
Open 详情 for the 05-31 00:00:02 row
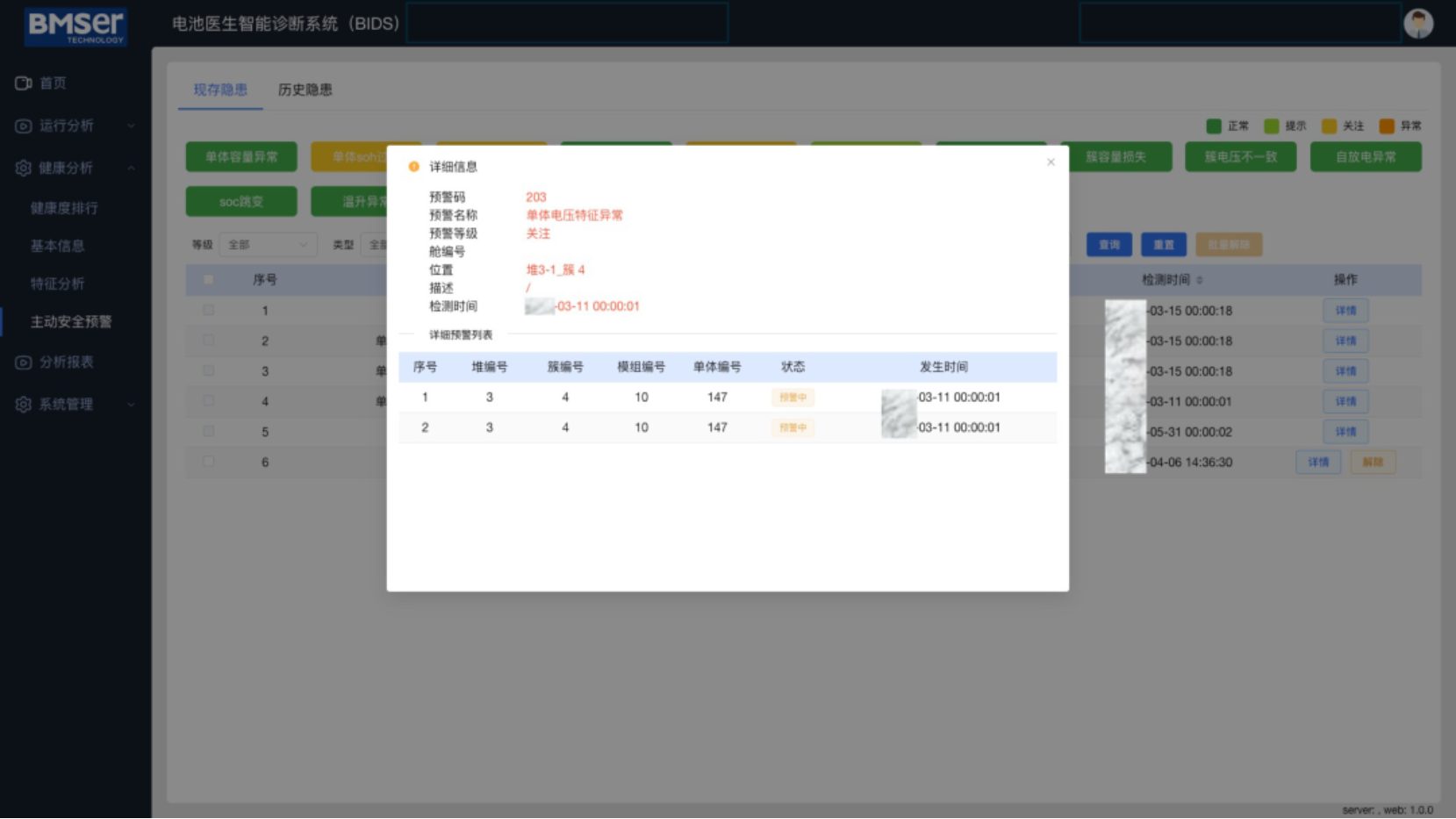tap(1345, 432)
